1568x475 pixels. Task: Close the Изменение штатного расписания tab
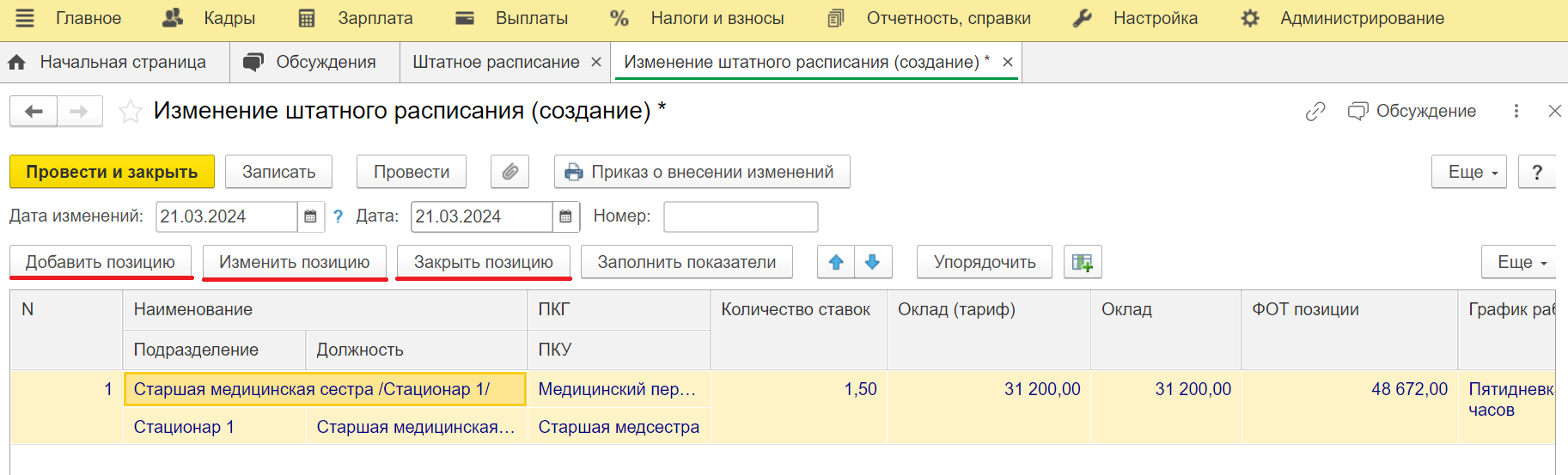(1008, 62)
